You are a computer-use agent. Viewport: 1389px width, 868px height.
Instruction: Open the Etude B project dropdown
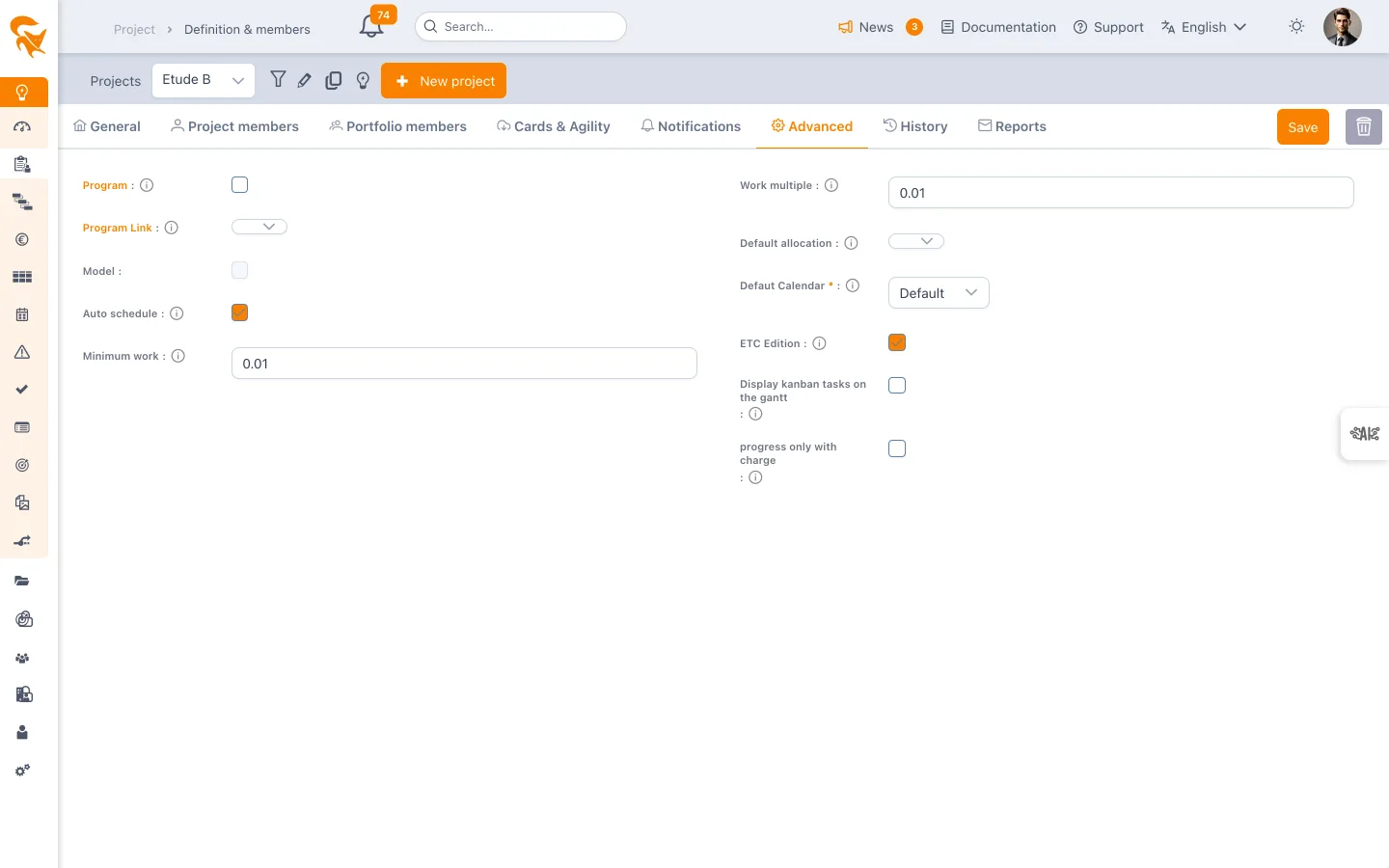204,80
